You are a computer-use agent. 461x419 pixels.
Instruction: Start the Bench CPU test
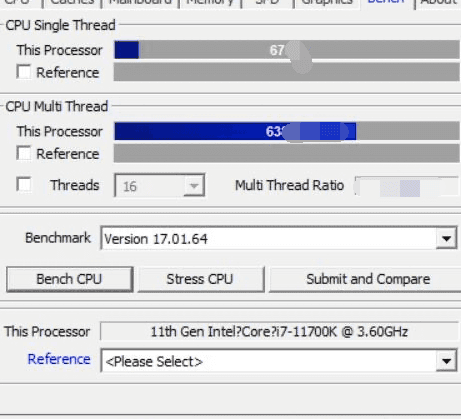[x=70, y=279]
